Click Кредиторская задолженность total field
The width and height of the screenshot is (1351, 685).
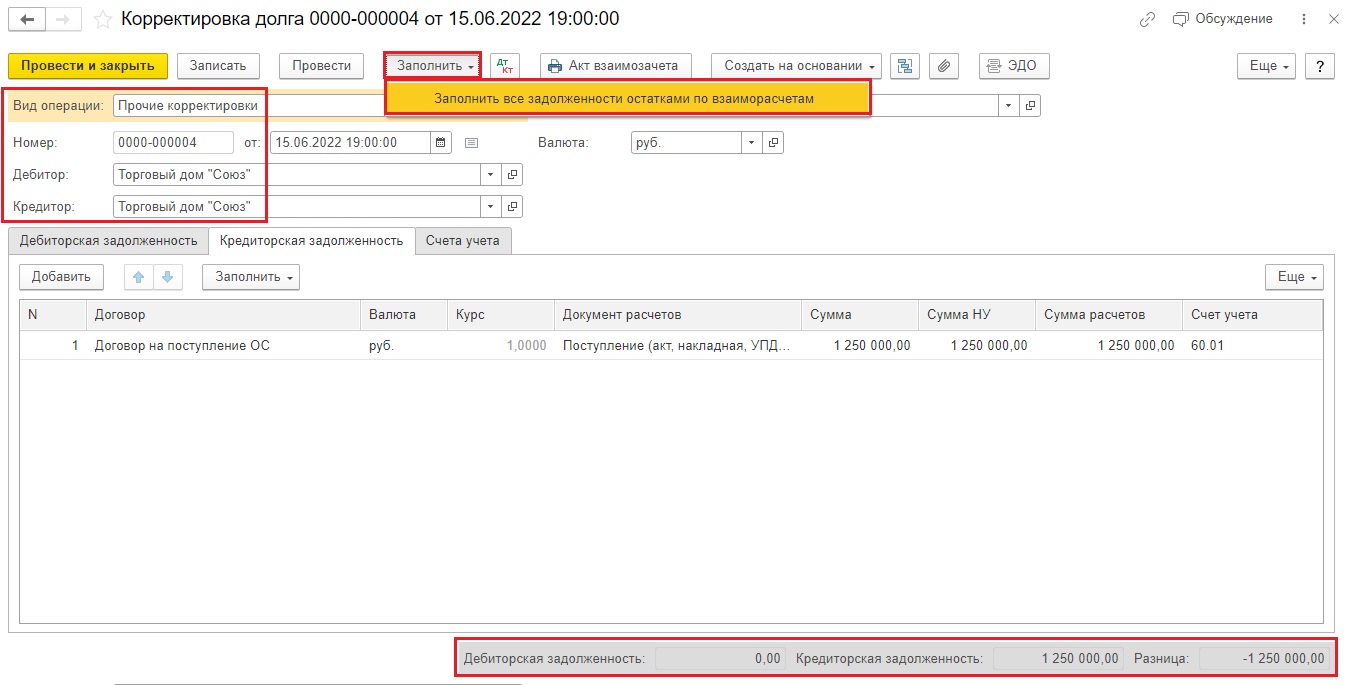point(1059,659)
